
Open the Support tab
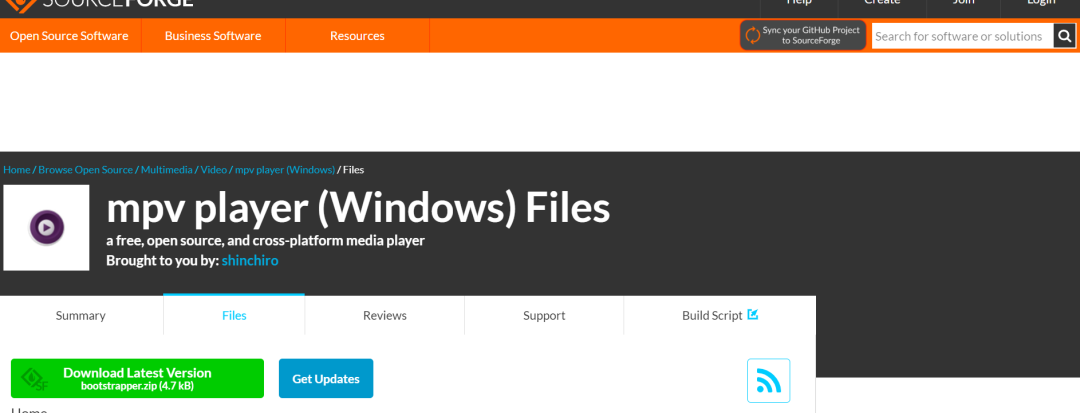coord(544,315)
